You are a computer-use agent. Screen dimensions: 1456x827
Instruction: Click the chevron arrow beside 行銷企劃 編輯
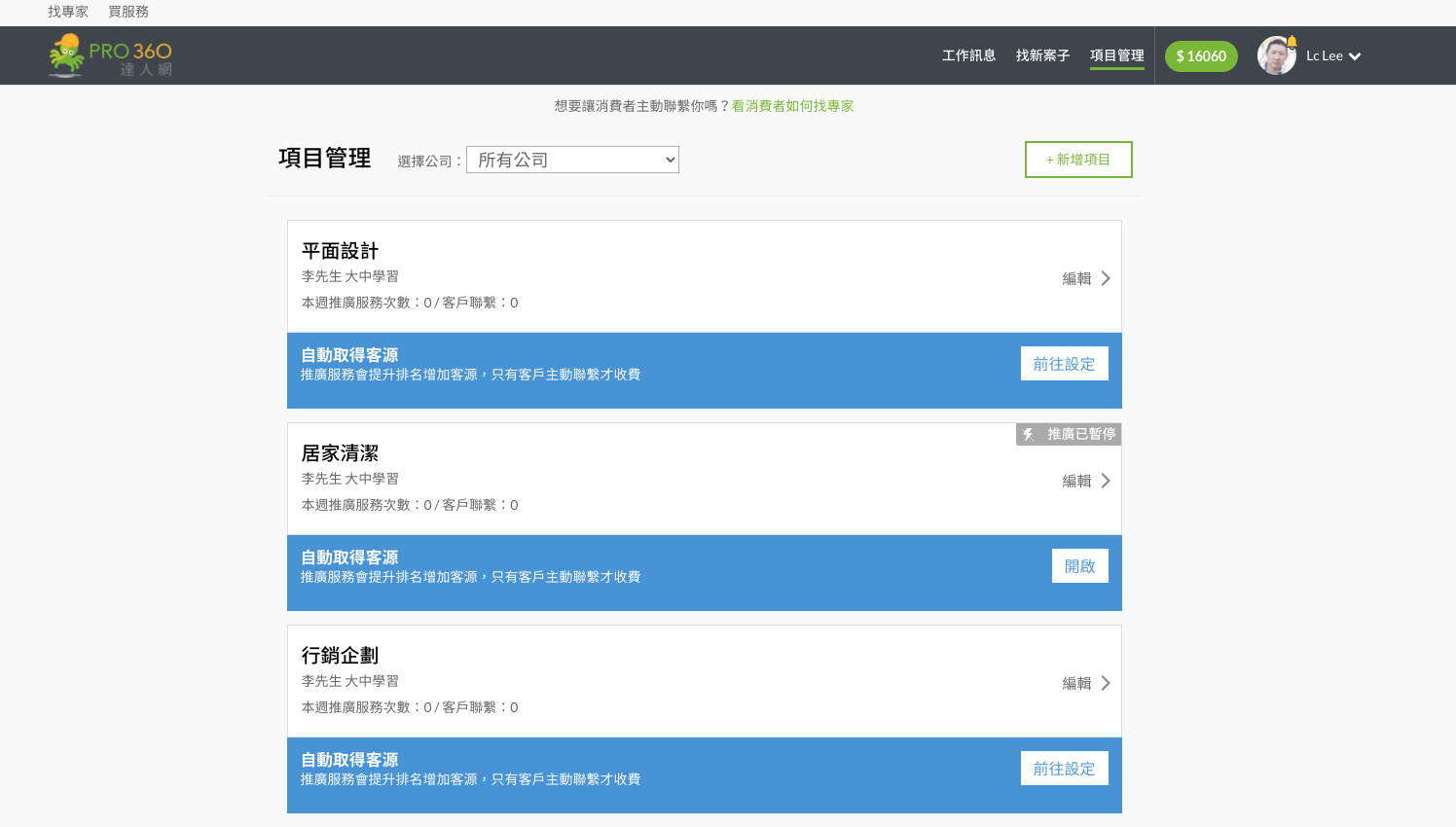pos(1106,683)
